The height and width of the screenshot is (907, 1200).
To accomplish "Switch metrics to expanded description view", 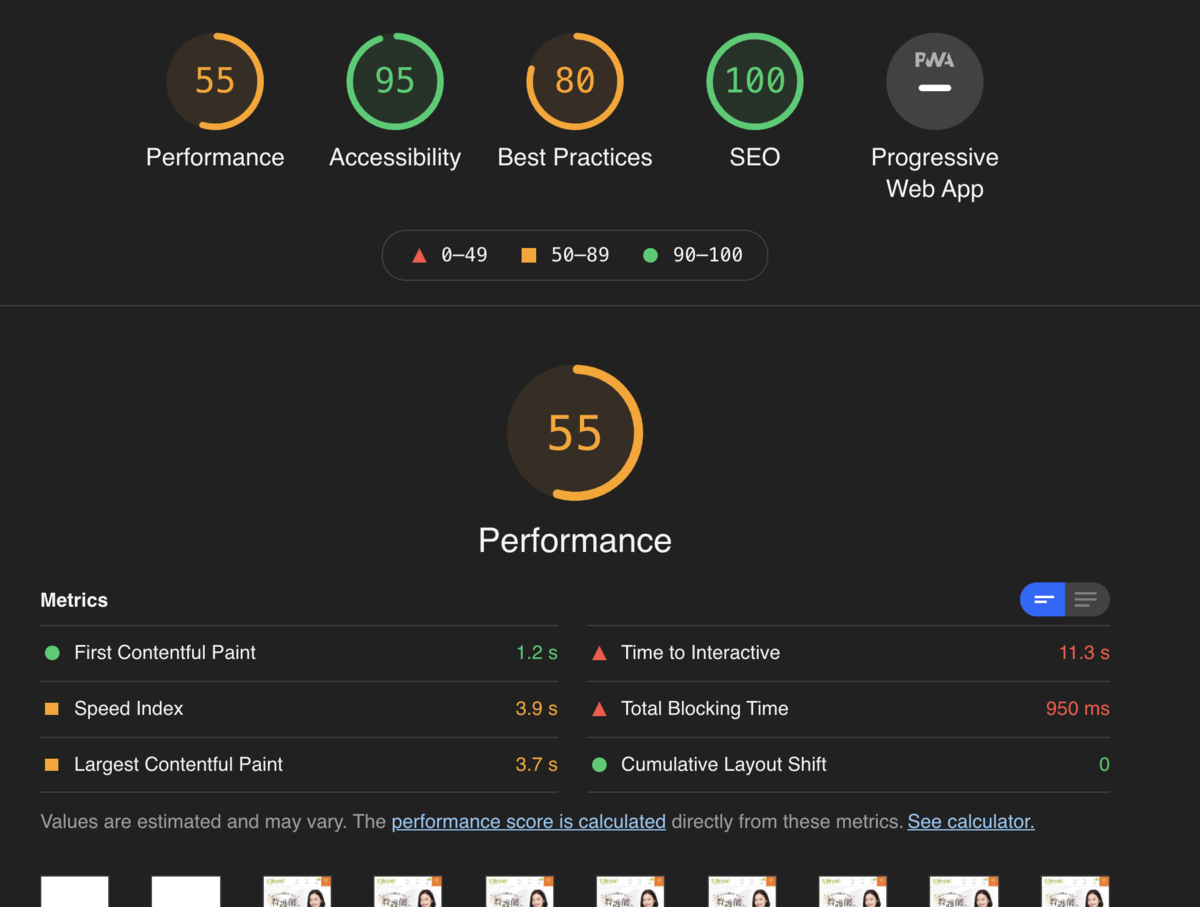I will [1087, 600].
